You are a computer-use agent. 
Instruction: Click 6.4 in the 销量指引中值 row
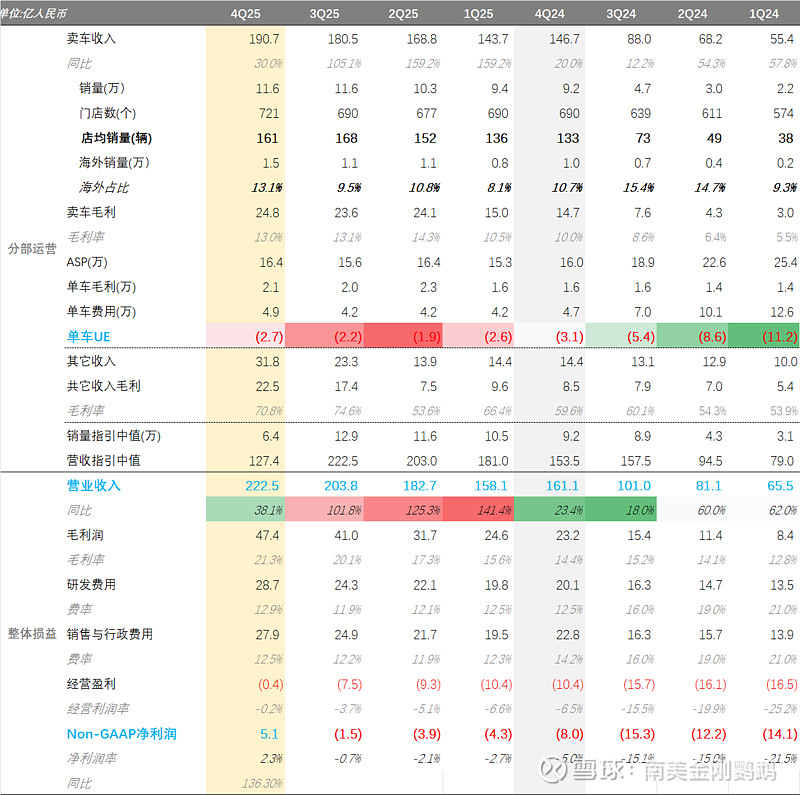pyautogui.click(x=270, y=436)
